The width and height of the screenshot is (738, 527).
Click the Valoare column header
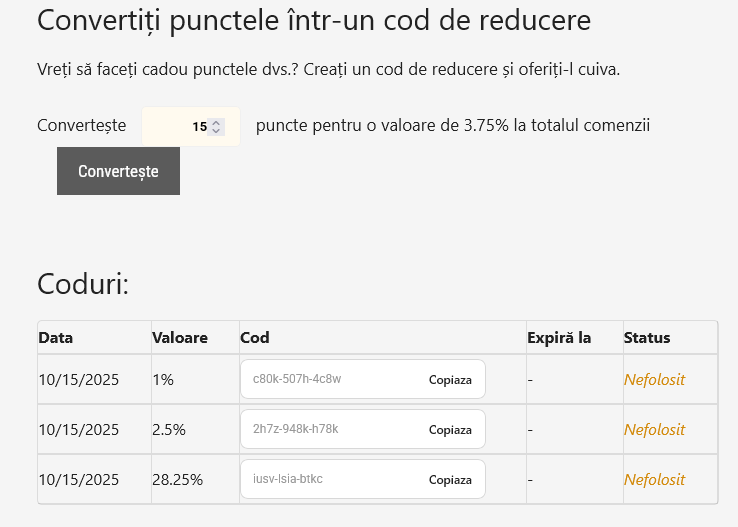(180, 338)
